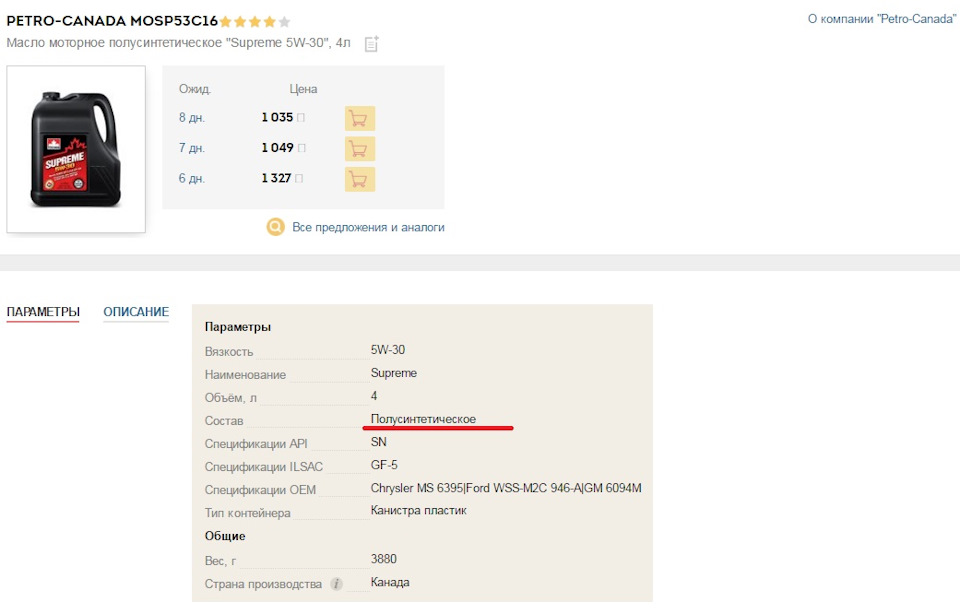Click the 7 дн. delivery time
This screenshot has width=960, height=614.
pos(192,148)
